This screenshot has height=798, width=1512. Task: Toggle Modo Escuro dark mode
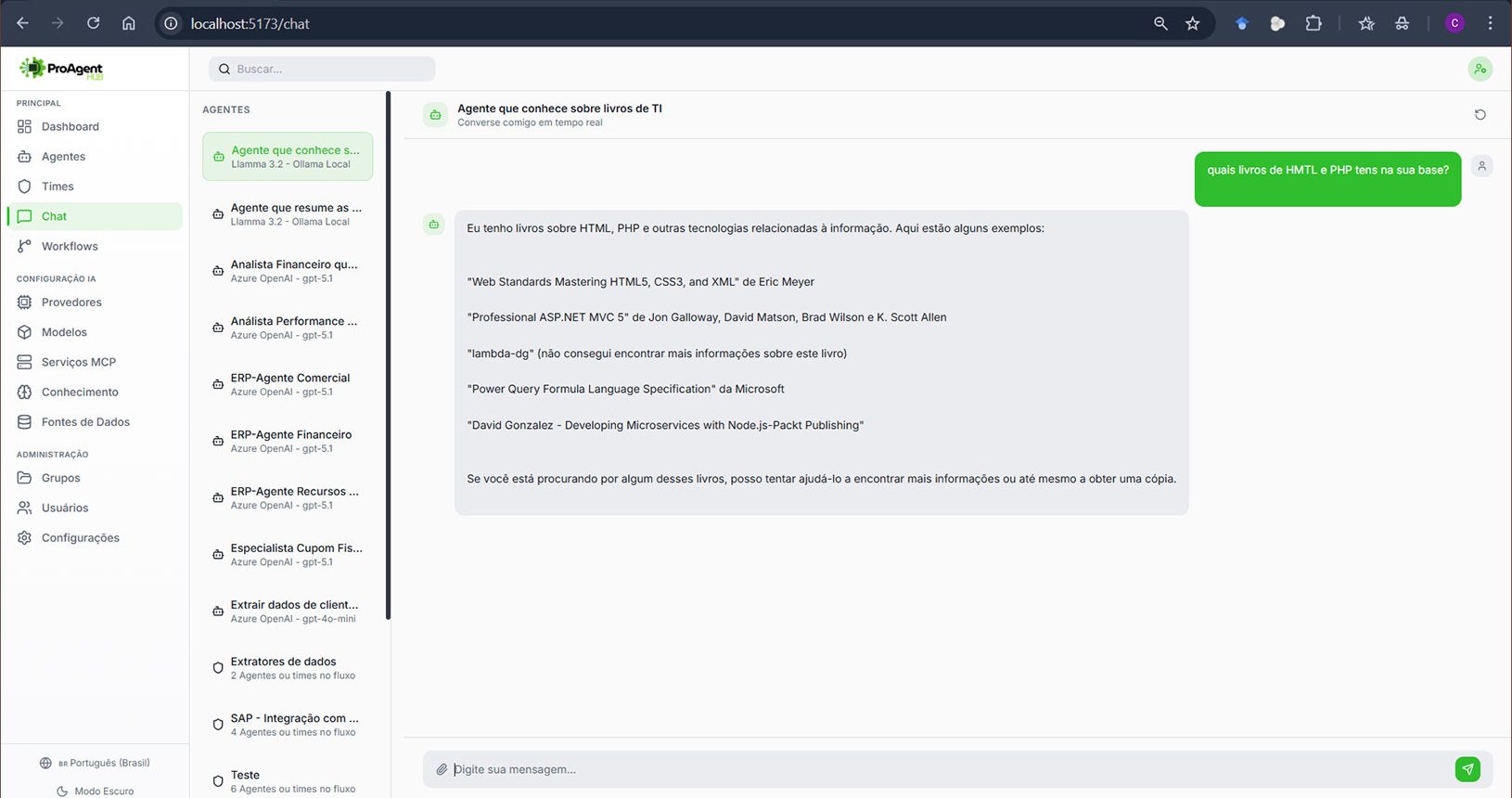click(x=96, y=791)
